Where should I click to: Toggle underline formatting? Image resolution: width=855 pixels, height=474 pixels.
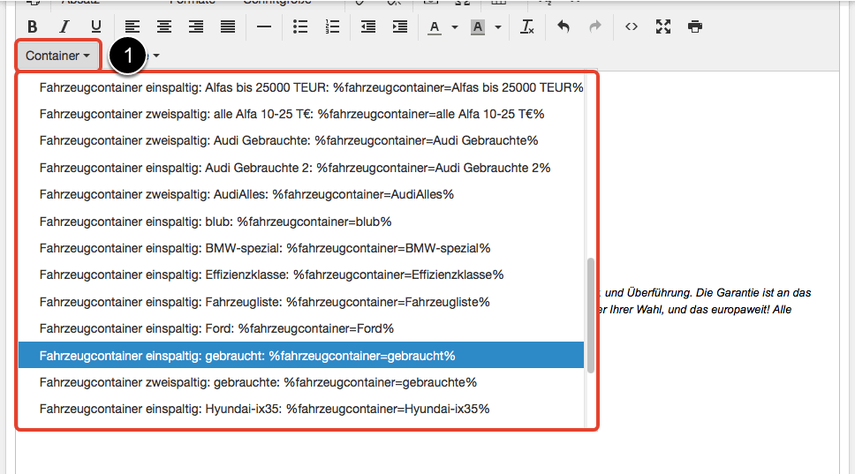pos(96,27)
